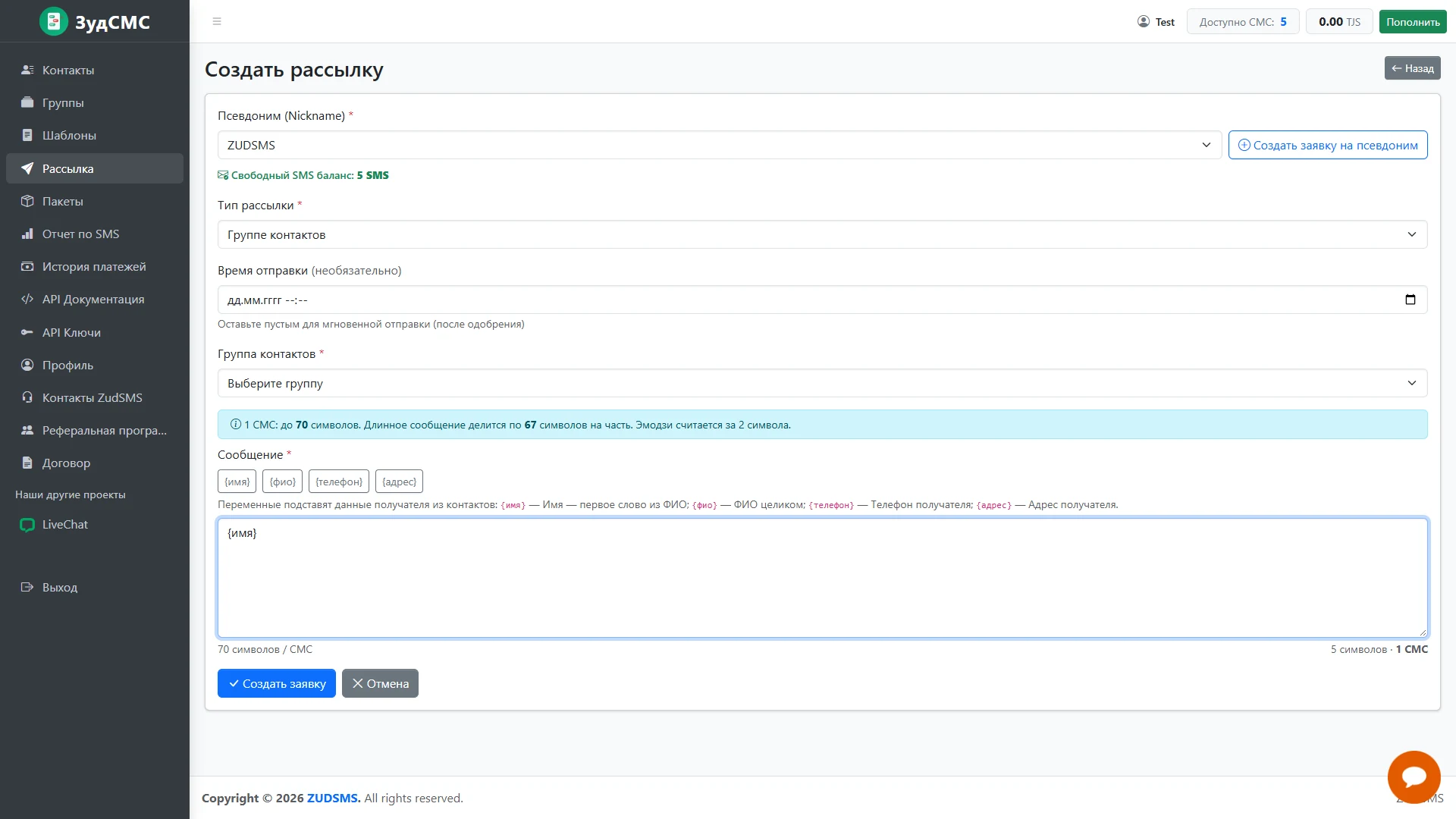Click the message text area

coord(822,578)
